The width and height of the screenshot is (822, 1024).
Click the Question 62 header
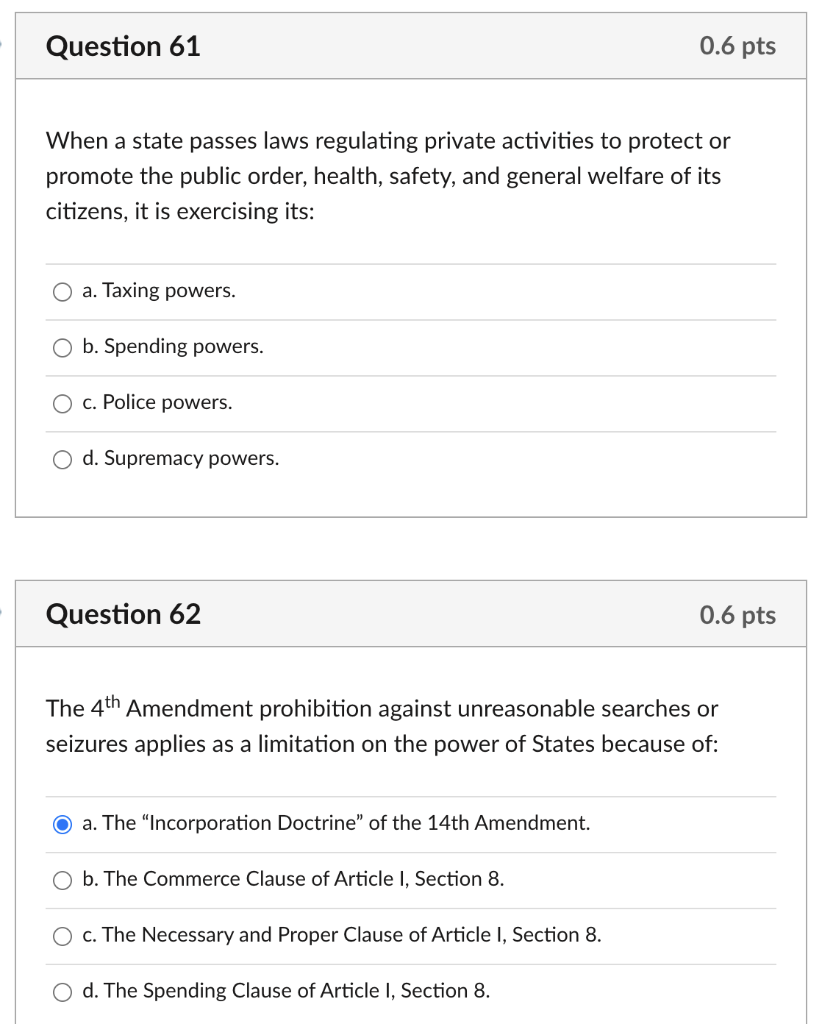(x=124, y=614)
